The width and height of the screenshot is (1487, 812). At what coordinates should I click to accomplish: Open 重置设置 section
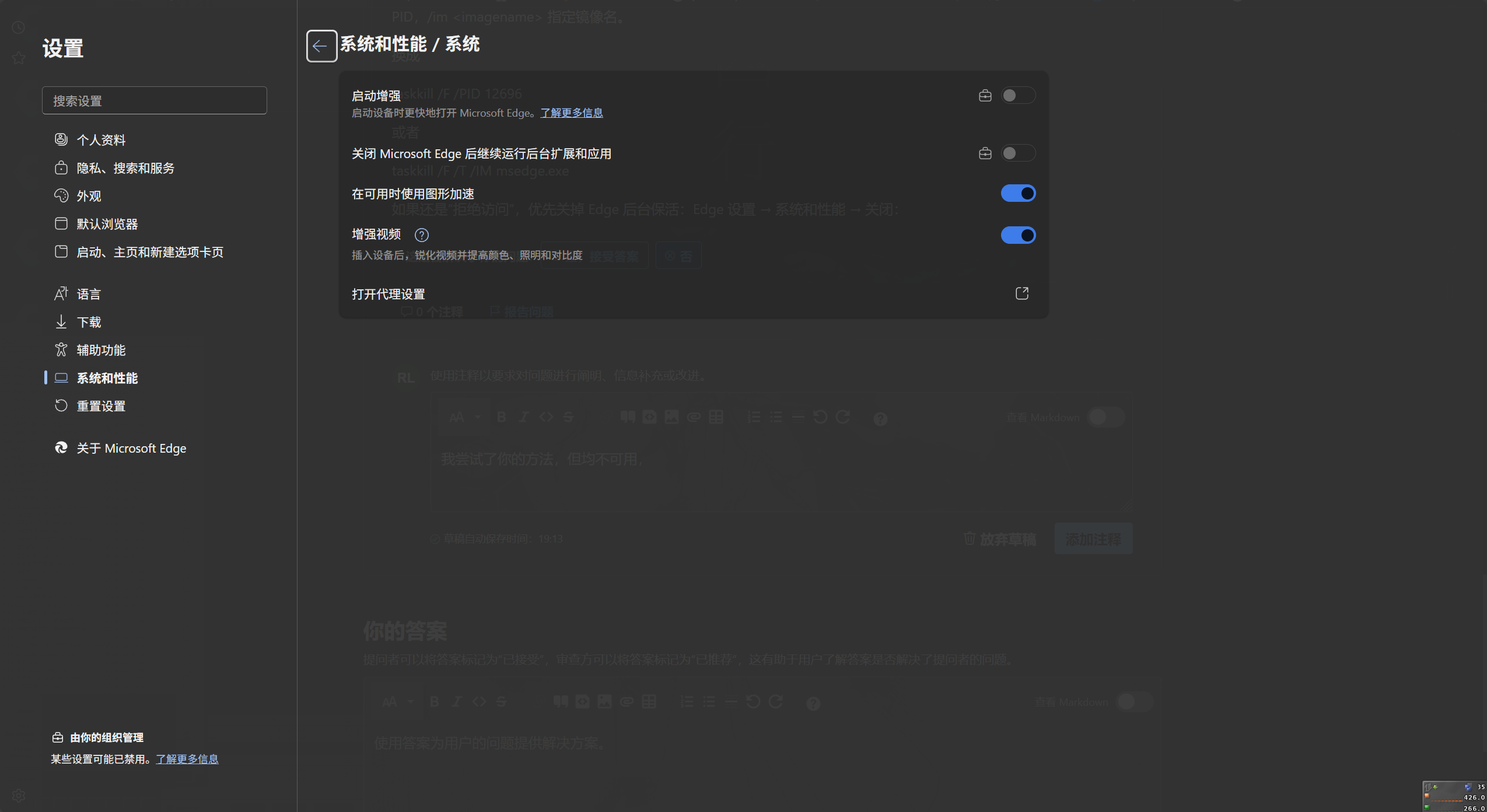[x=101, y=406]
